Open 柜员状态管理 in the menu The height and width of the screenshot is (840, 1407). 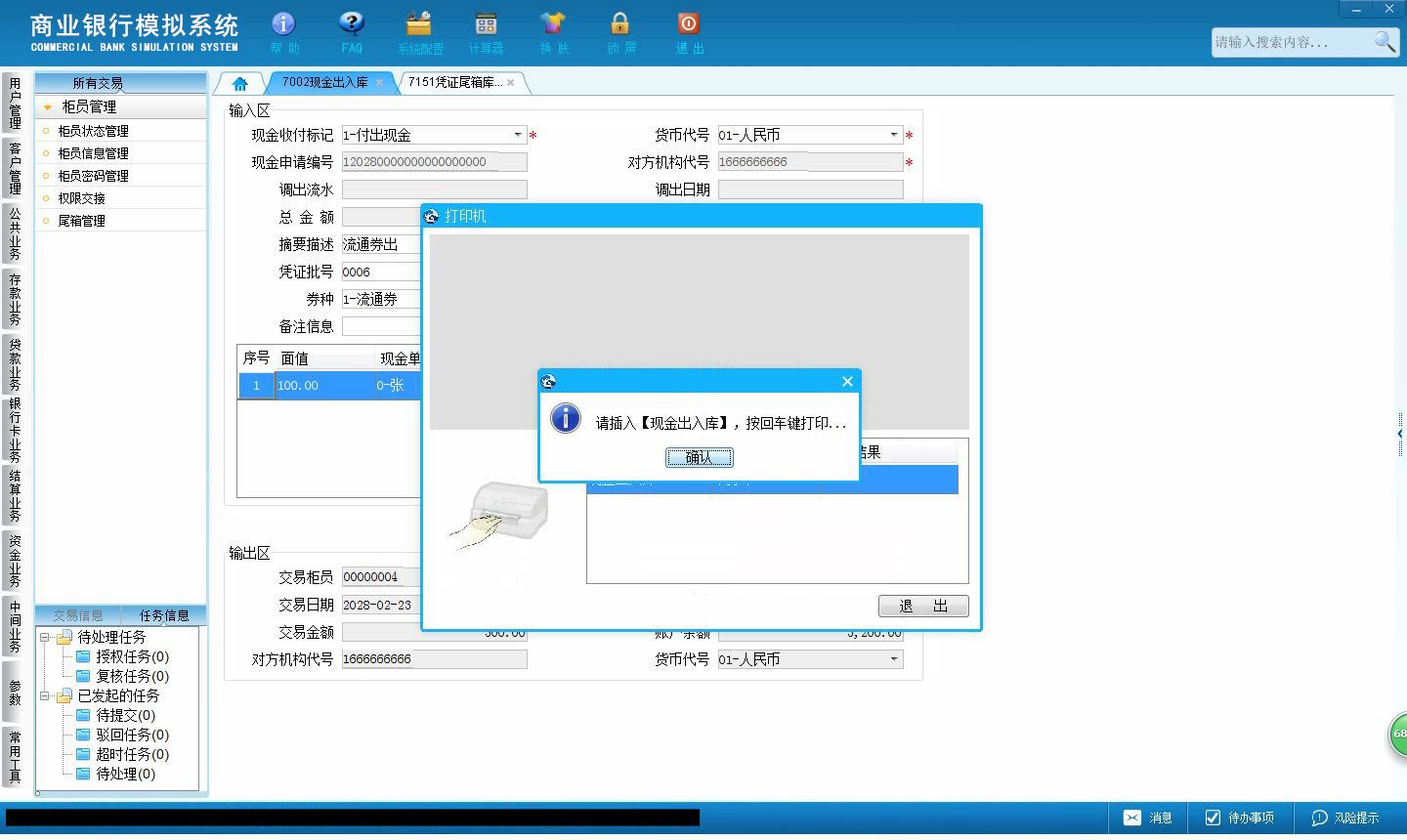(x=93, y=131)
